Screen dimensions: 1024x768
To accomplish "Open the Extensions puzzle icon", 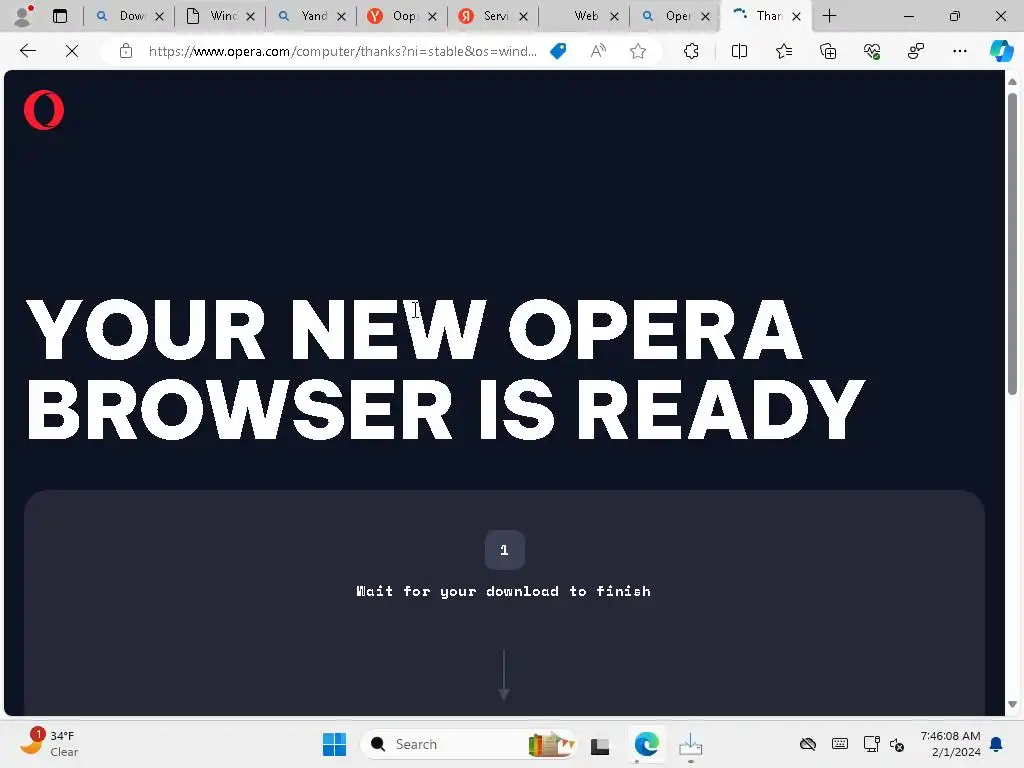I will [691, 51].
